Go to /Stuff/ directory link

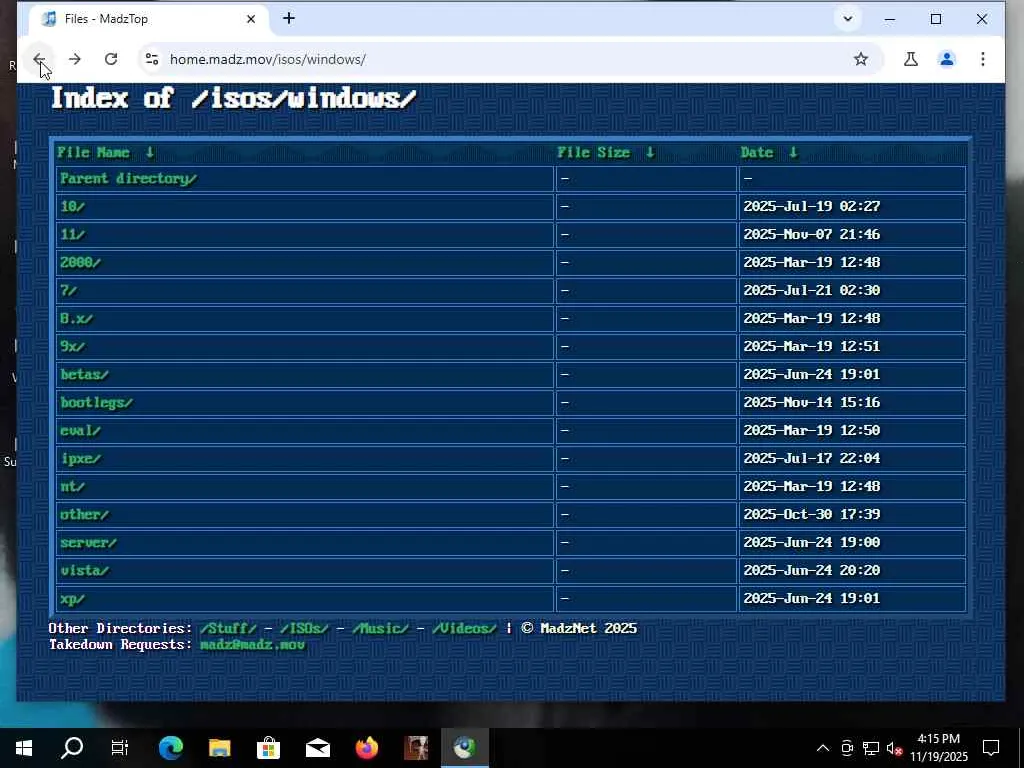[228, 628]
